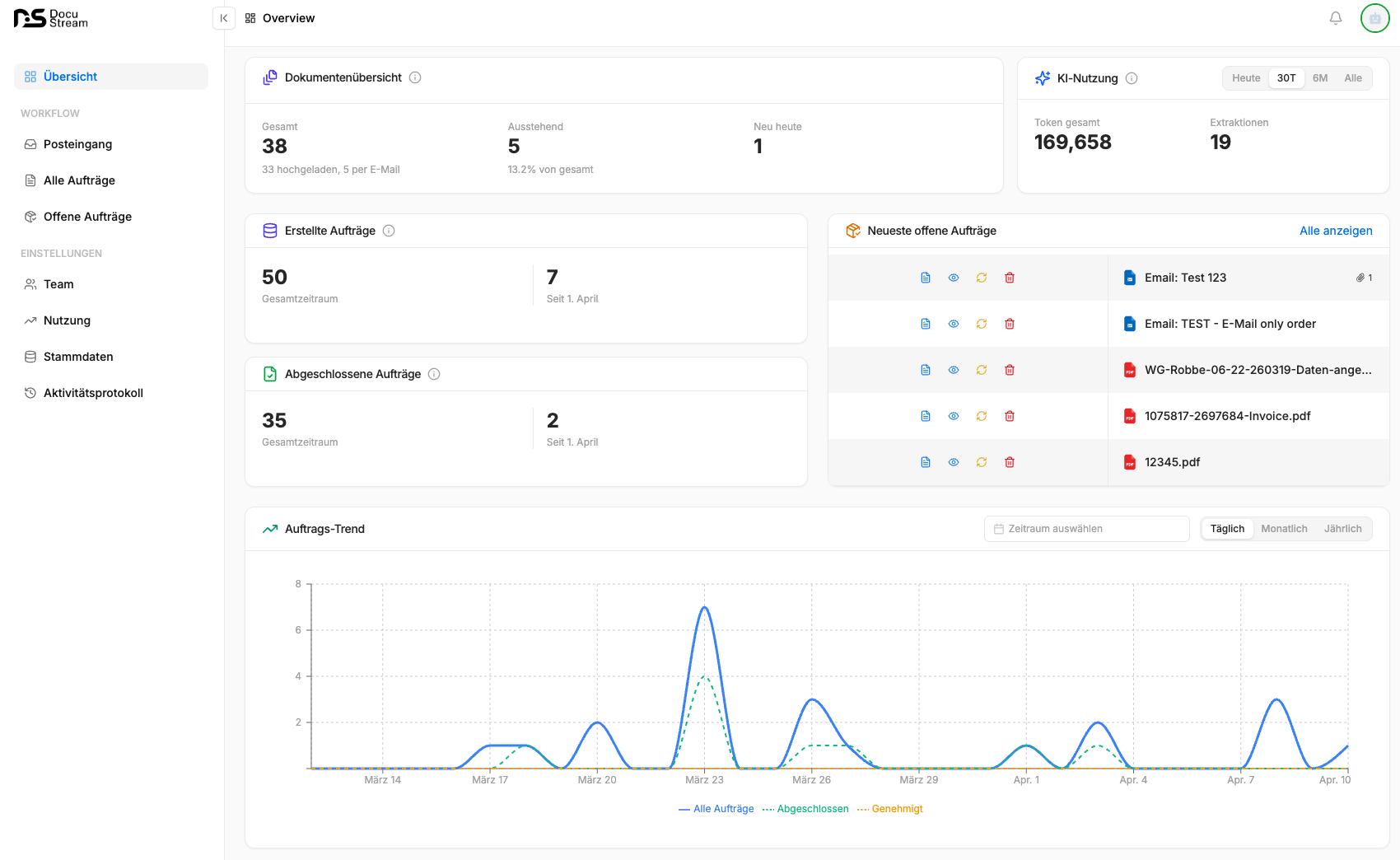View the Email: Test 123 order via eye icon
1400x860 pixels.
pos(954,278)
